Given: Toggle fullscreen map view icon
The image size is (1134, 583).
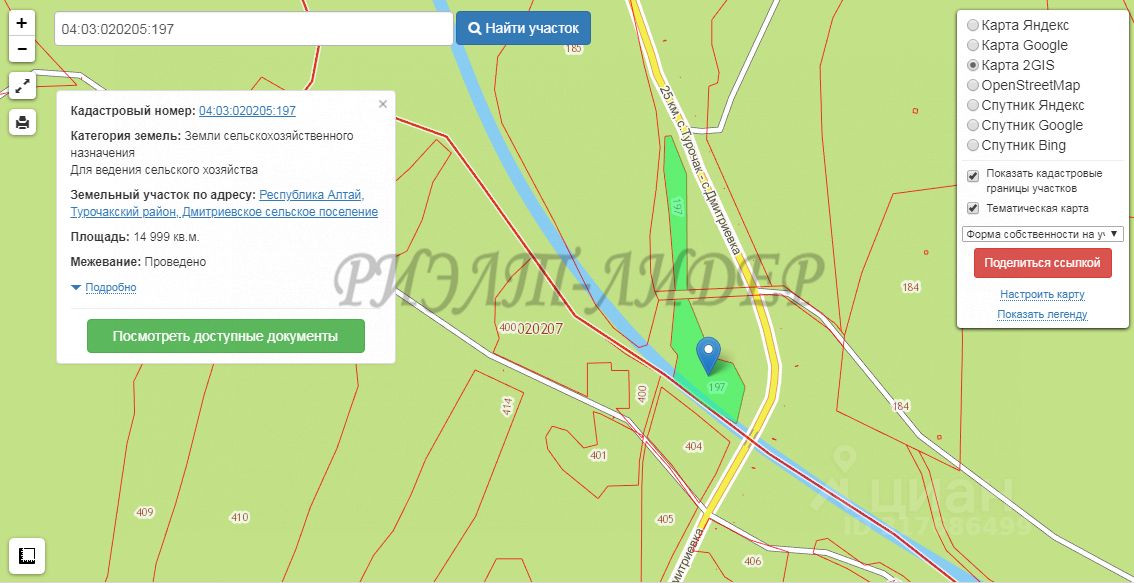Looking at the screenshot, I should [22, 86].
